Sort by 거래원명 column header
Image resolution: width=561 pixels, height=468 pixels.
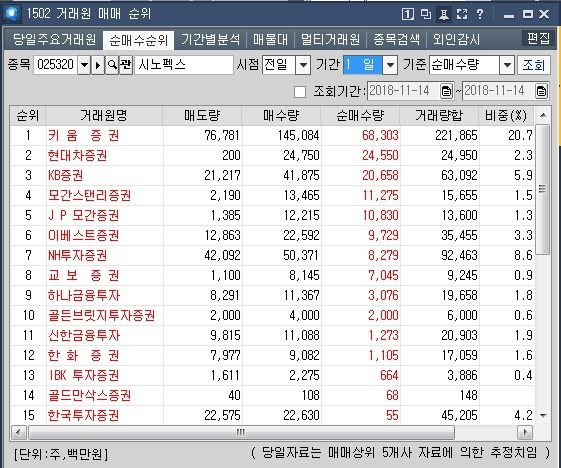tap(104, 116)
